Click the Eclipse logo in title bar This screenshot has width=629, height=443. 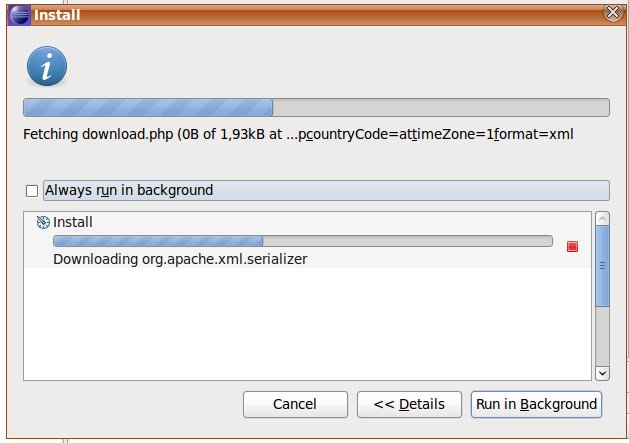18,13
